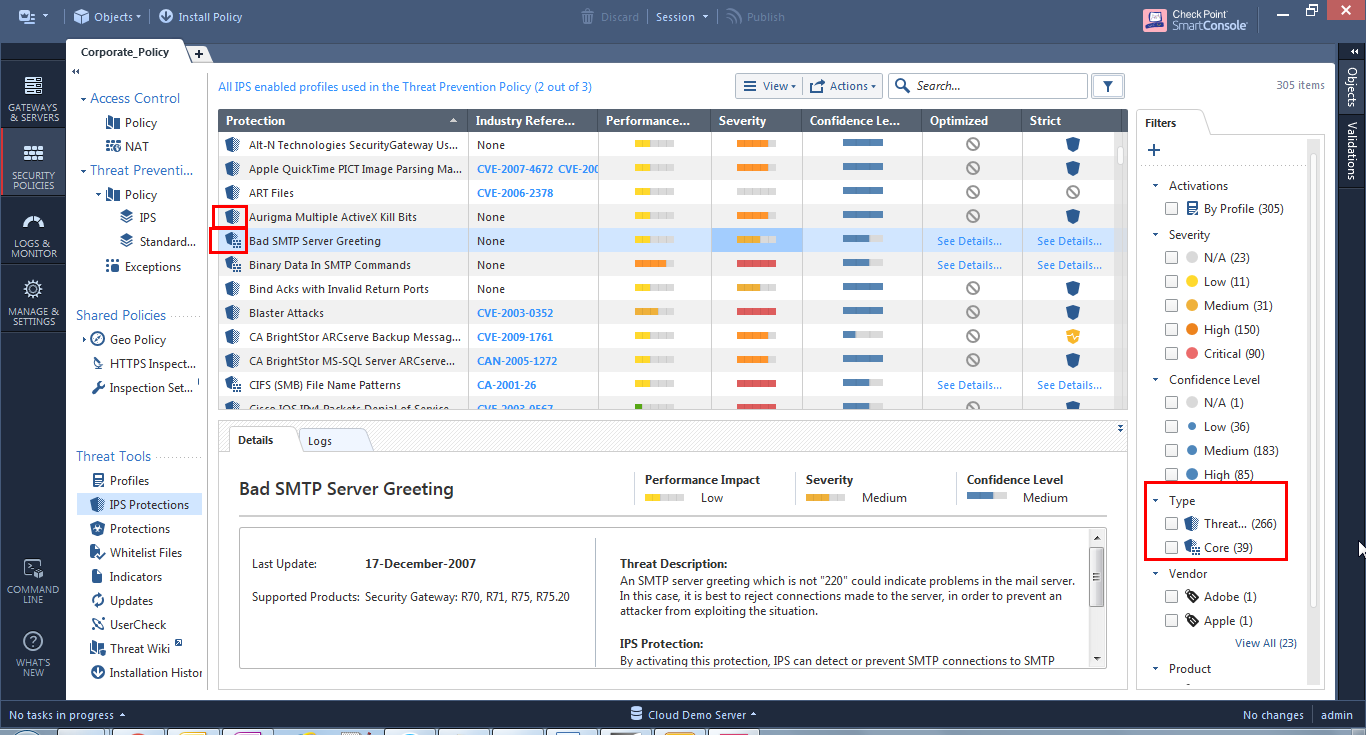Open CVE-2006-2378 reference link

(x=515, y=193)
